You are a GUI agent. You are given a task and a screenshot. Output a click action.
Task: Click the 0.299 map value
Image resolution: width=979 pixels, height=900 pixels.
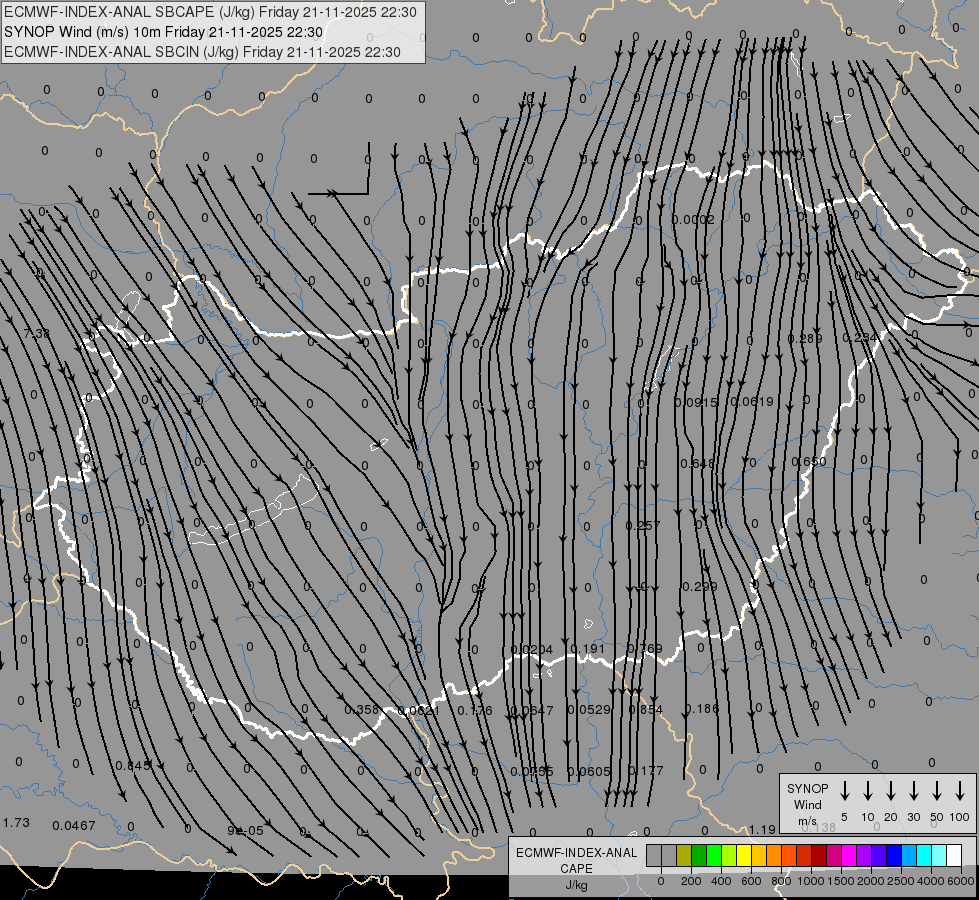pyautogui.click(x=699, y=586)
